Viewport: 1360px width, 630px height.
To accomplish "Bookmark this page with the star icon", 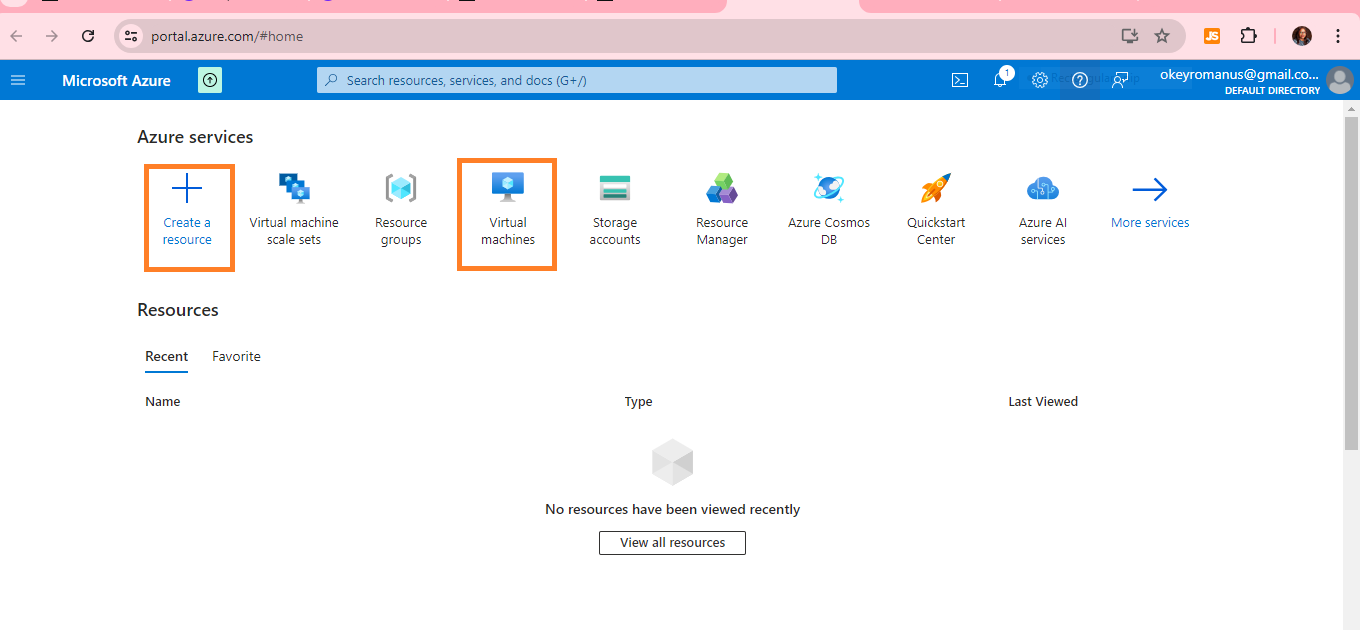I will point(1162,36).
